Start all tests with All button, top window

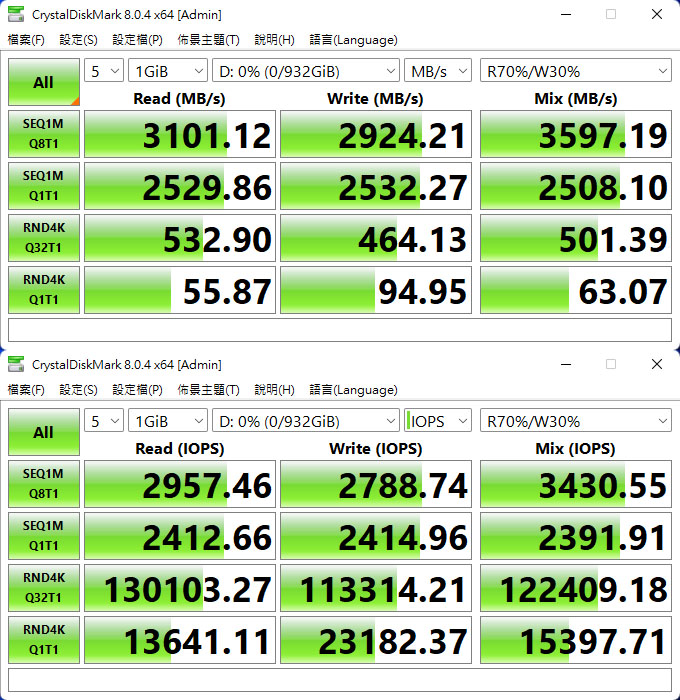pos(44,82)
